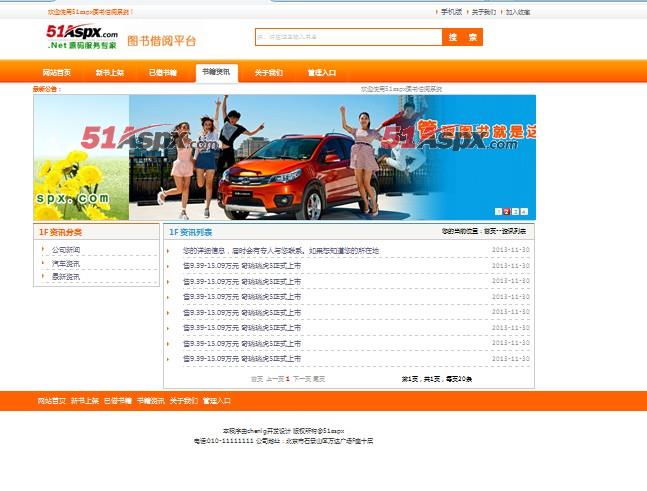This screenshot has width=647, height=491.
Task: Click the 图书借阅平台 site title
Action: (161, 41)
